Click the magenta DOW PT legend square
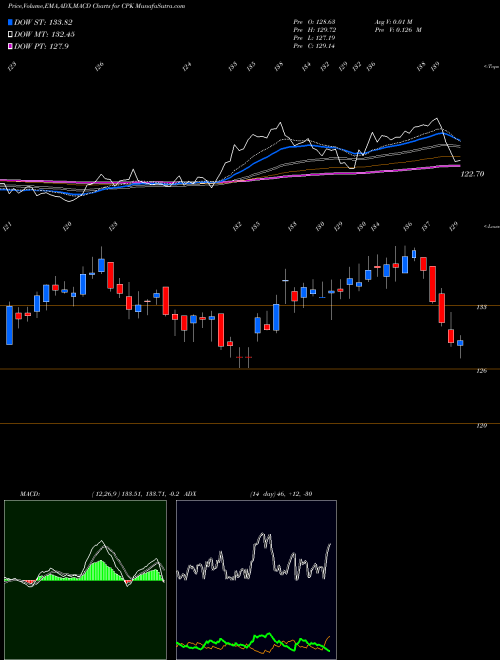 coord(11,46)
